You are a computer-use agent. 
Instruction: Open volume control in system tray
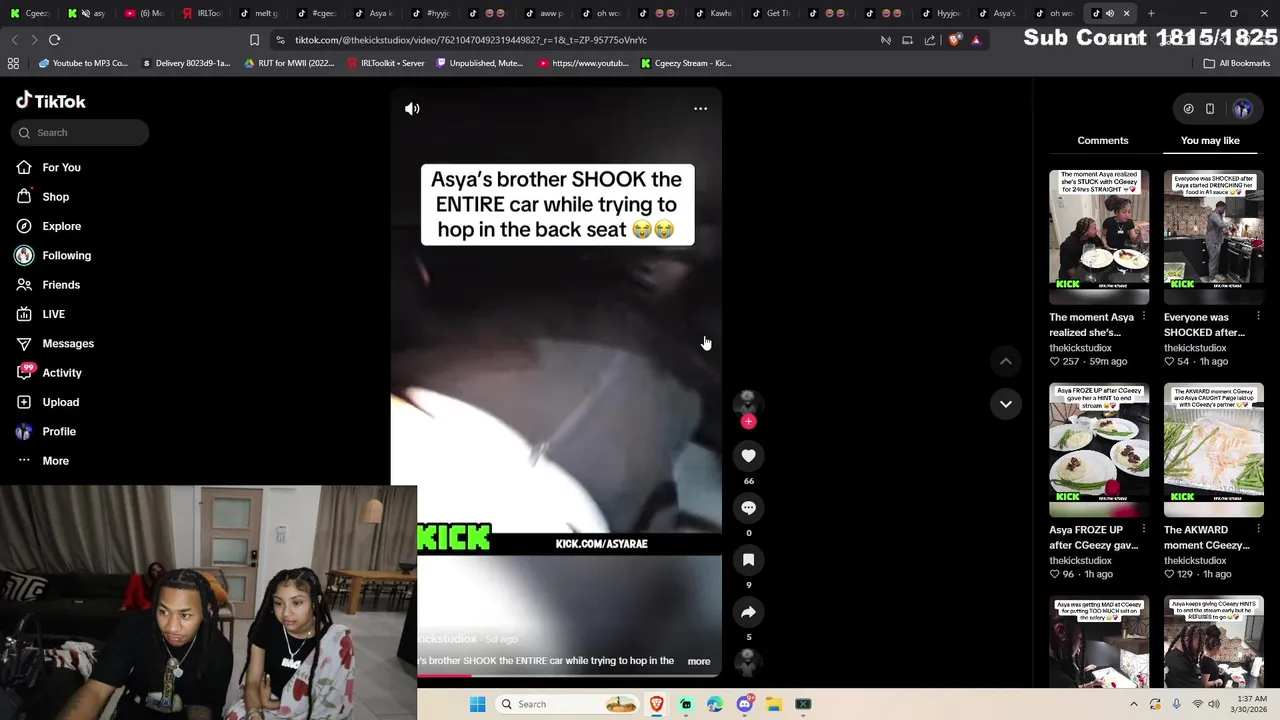1213,704
